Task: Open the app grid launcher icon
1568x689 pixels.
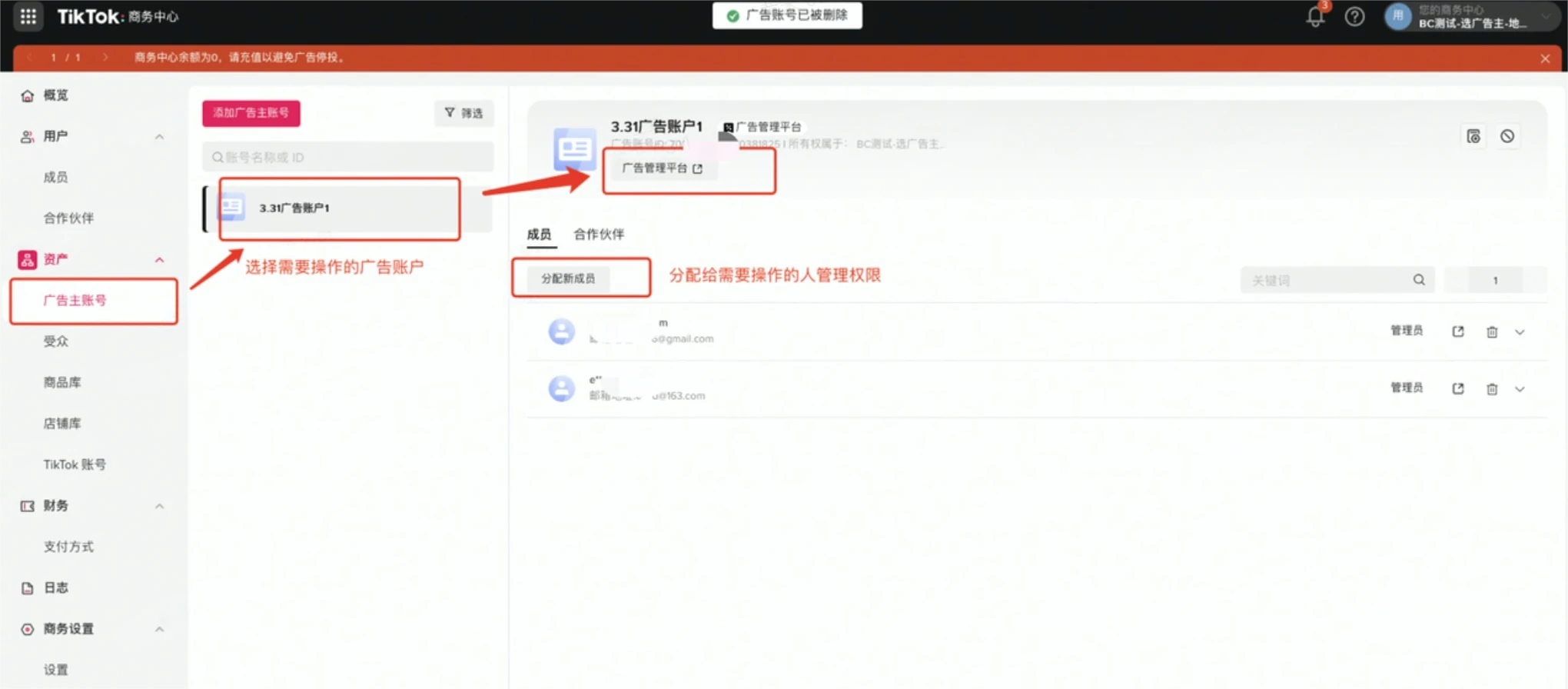Action: [28, 16]
